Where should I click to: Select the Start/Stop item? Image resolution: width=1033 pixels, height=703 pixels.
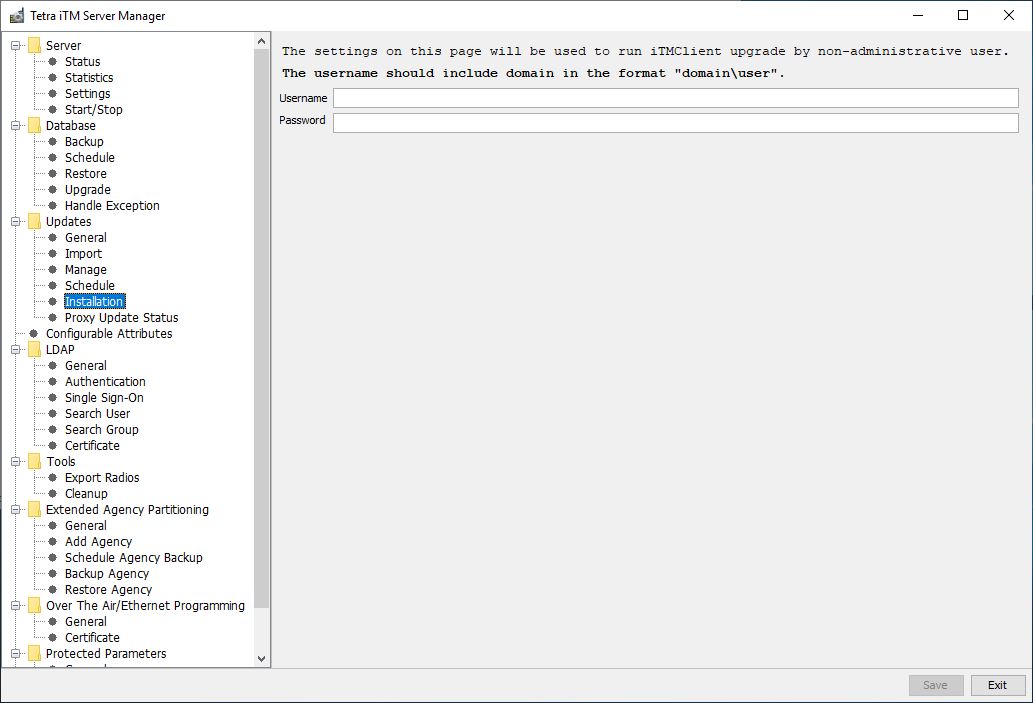click(94, 109)
